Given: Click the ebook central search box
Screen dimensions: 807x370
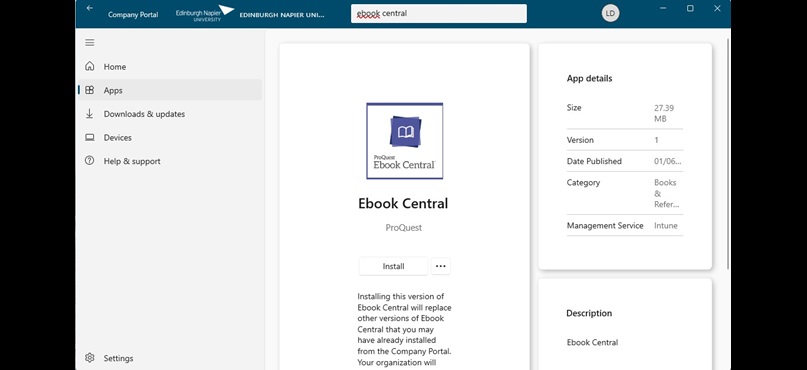Looking at the screenshot, I should pos(438,13).
